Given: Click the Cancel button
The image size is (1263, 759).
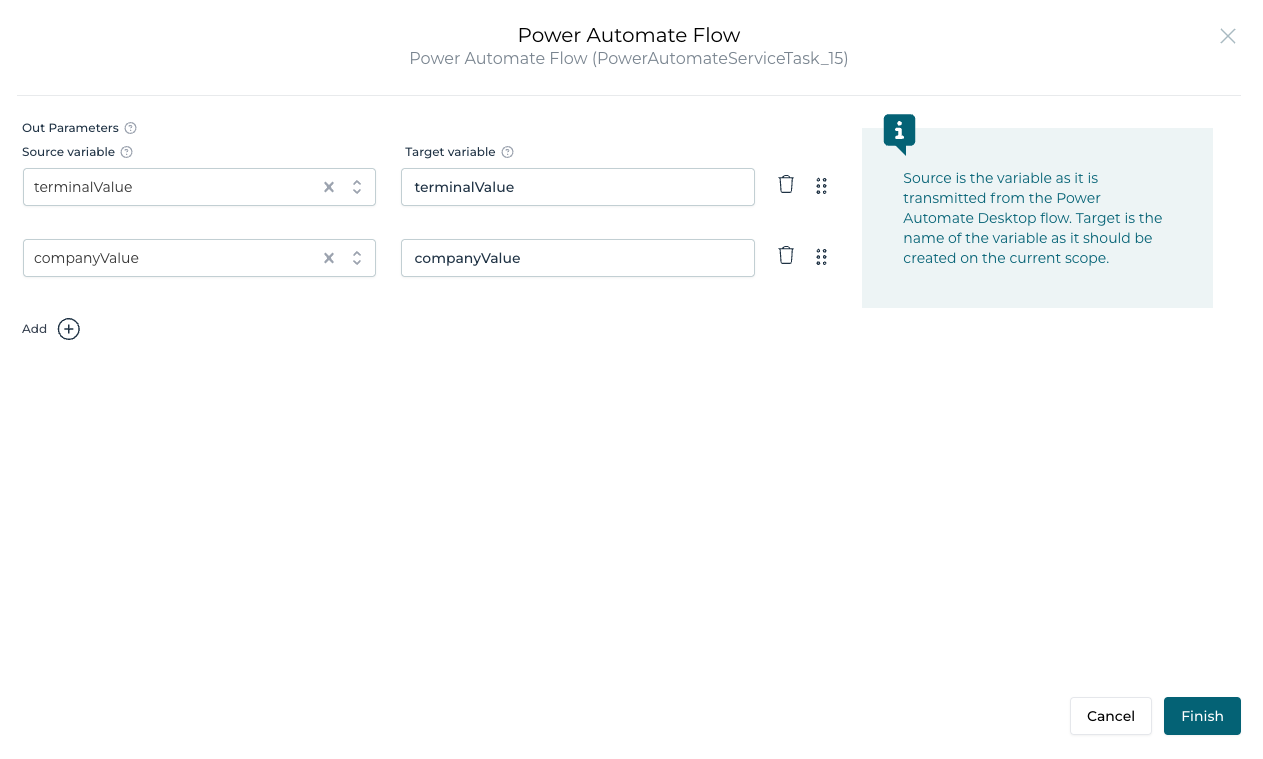Looking at the screenshot, I should [x=1110, y=716].
